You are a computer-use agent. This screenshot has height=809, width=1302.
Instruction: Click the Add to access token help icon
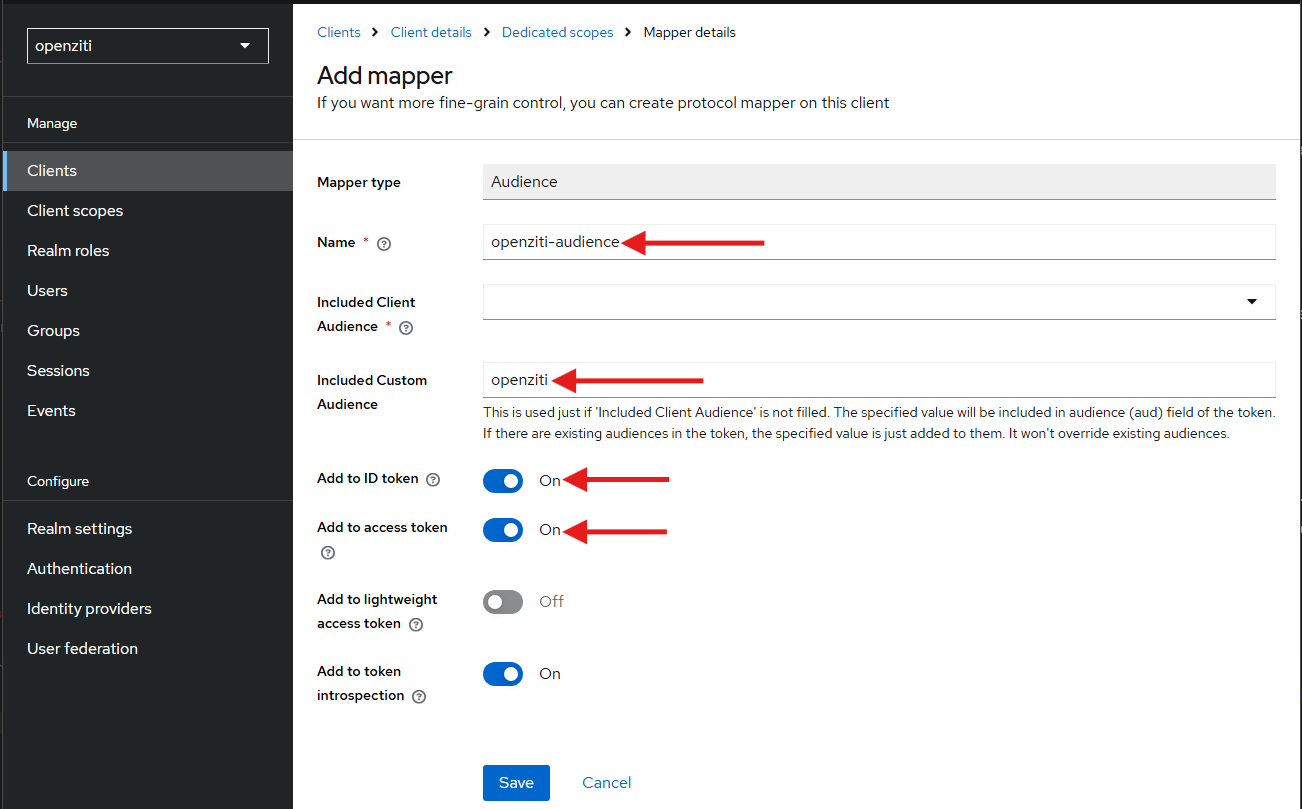click(327, 552)
